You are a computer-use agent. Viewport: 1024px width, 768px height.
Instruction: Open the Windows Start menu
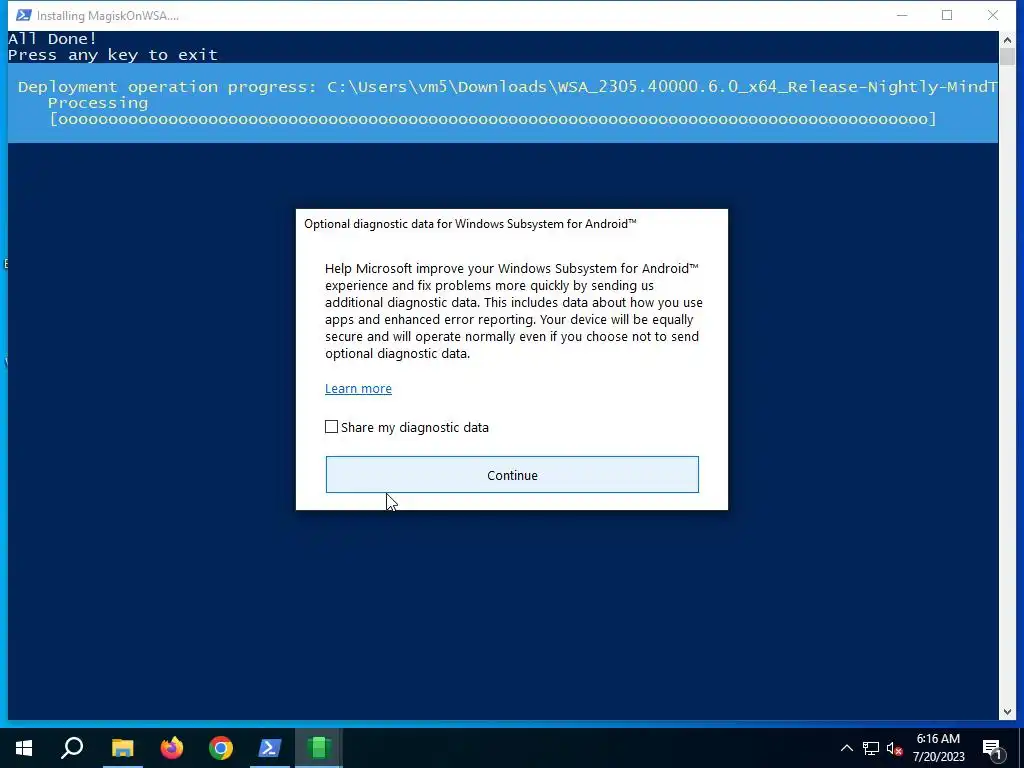pos(24,748)
